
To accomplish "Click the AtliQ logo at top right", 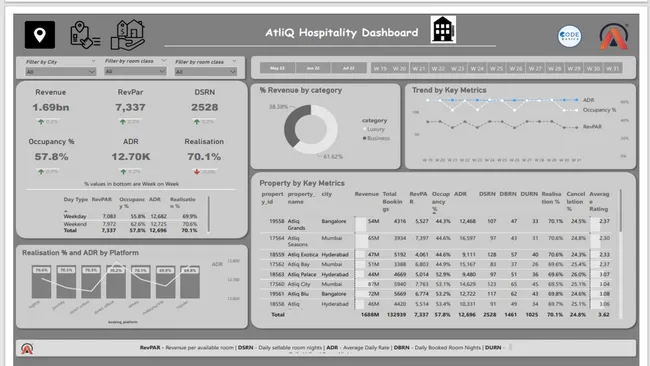I will [614, 37].
